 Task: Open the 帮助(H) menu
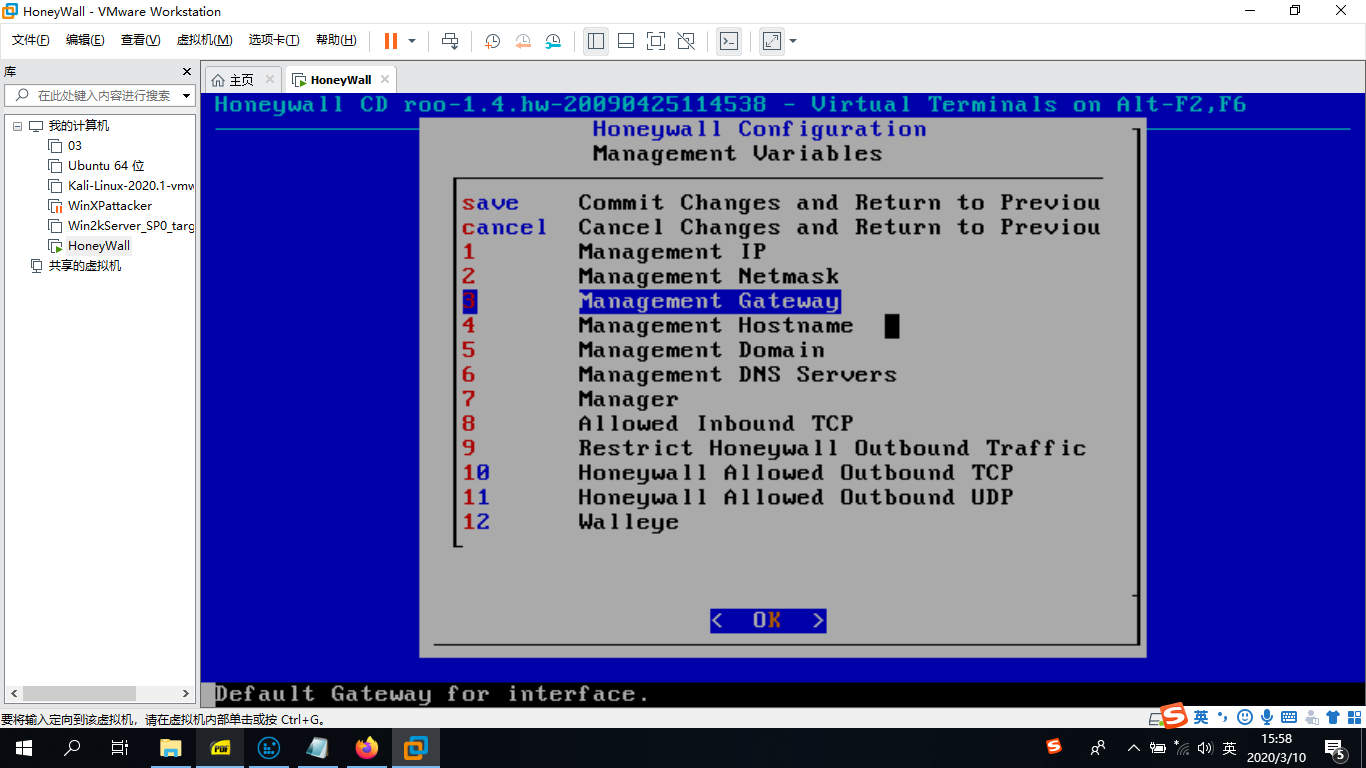click(x=336, y=40)
